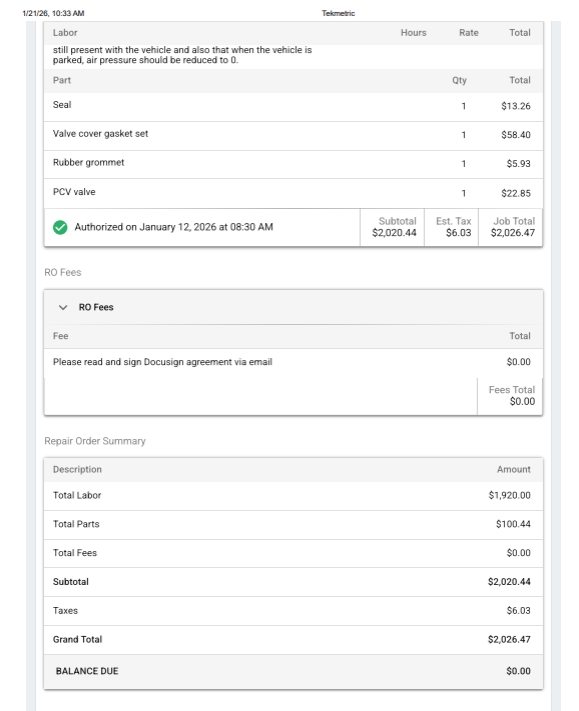Select the PCV valve part row
This screenshot has width=579, height=711.
[293, 193]
